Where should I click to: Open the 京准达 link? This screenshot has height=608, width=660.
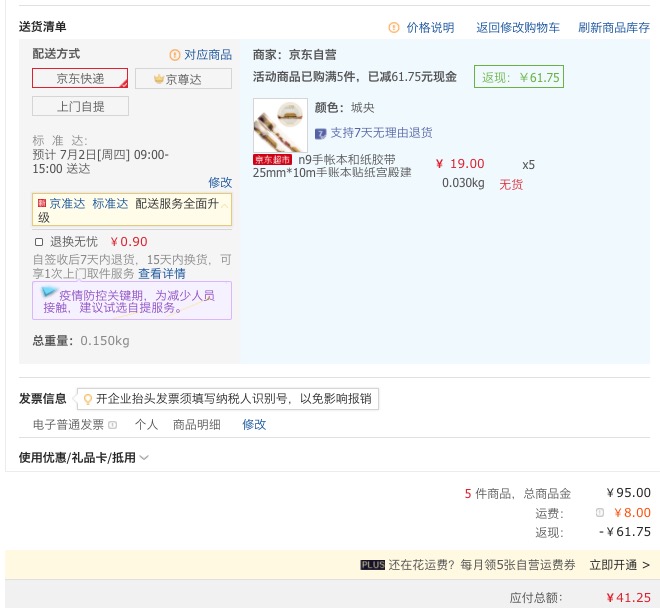(67, 204)
